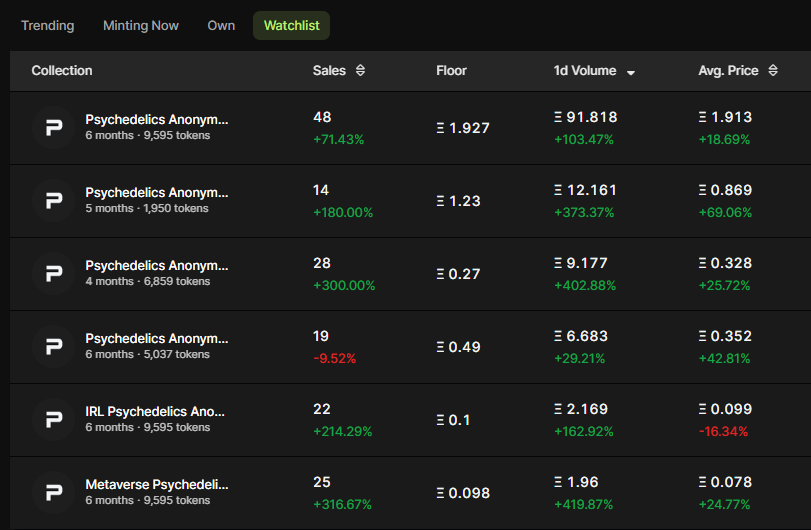This screenshot has height=530, width=811.
Task: Click the Sales column header label
Action: click(x=329, y=70)
